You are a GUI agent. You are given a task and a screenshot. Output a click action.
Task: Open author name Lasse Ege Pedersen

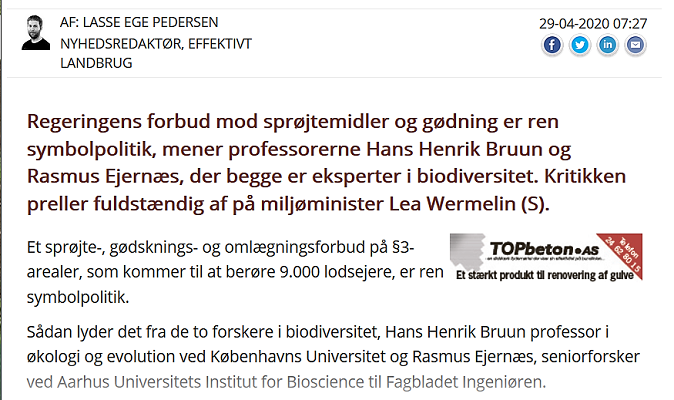tap(150, 22)
